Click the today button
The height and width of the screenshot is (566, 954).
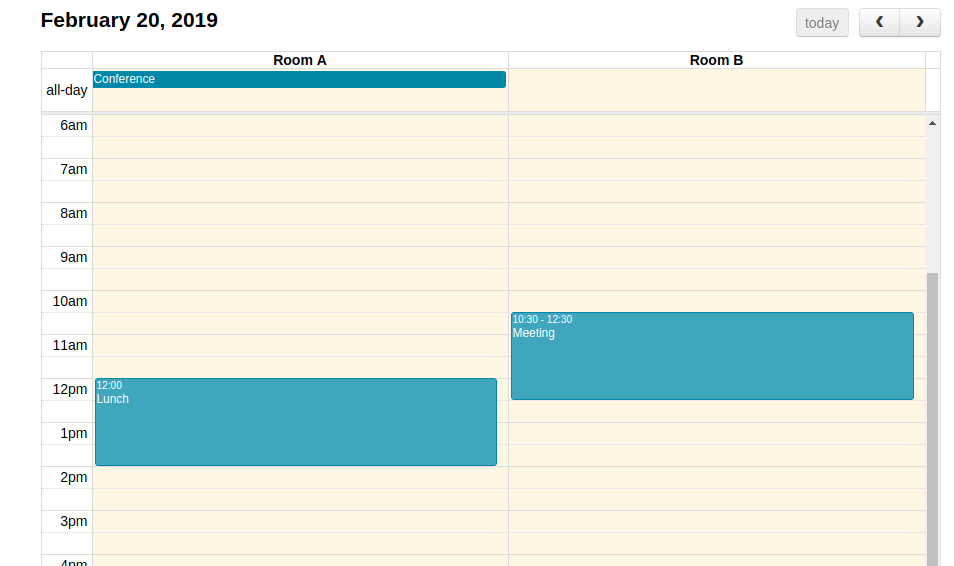coord(822,23)
